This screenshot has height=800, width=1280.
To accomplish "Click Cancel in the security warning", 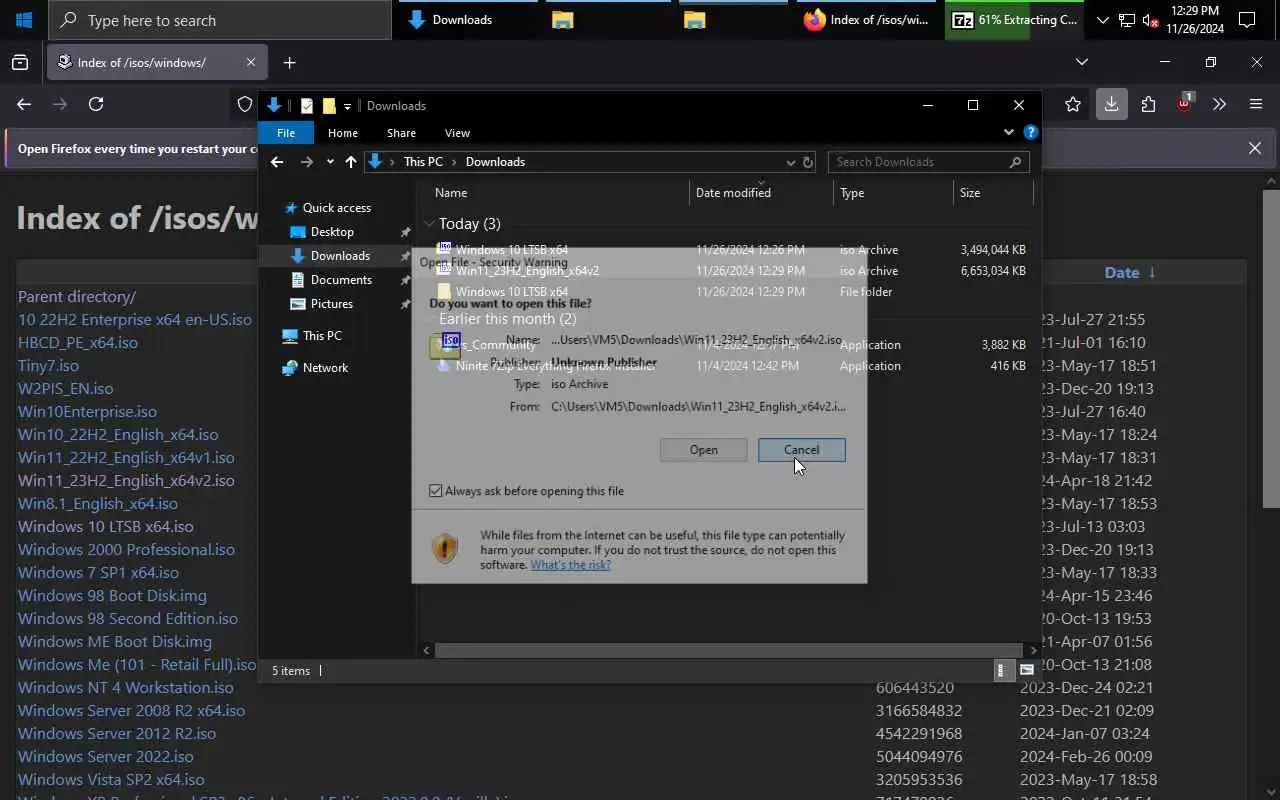I will [x=801, y=450].
